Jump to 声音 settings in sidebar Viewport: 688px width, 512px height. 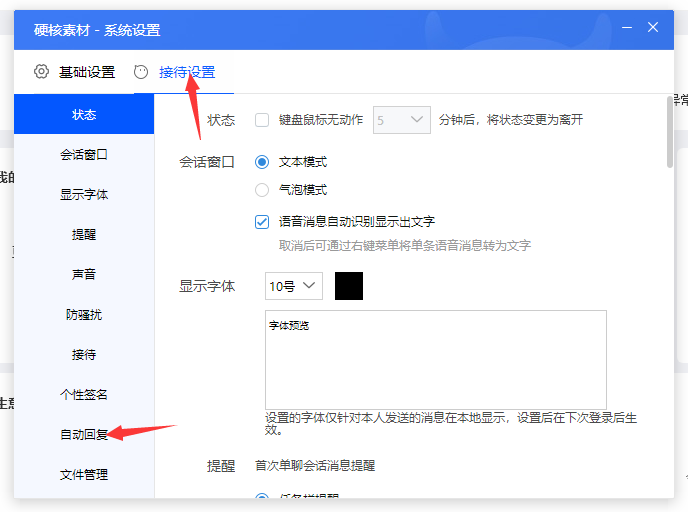click(x=84, y=274)
